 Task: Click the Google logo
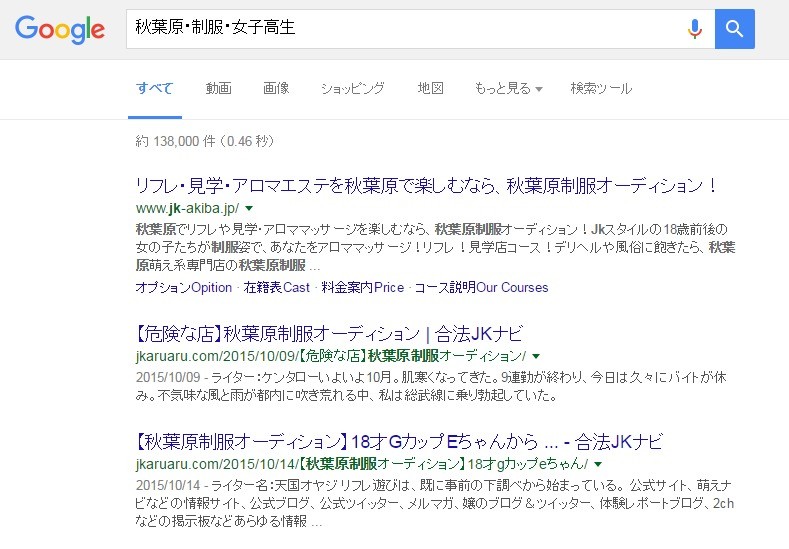pos(60,29)
